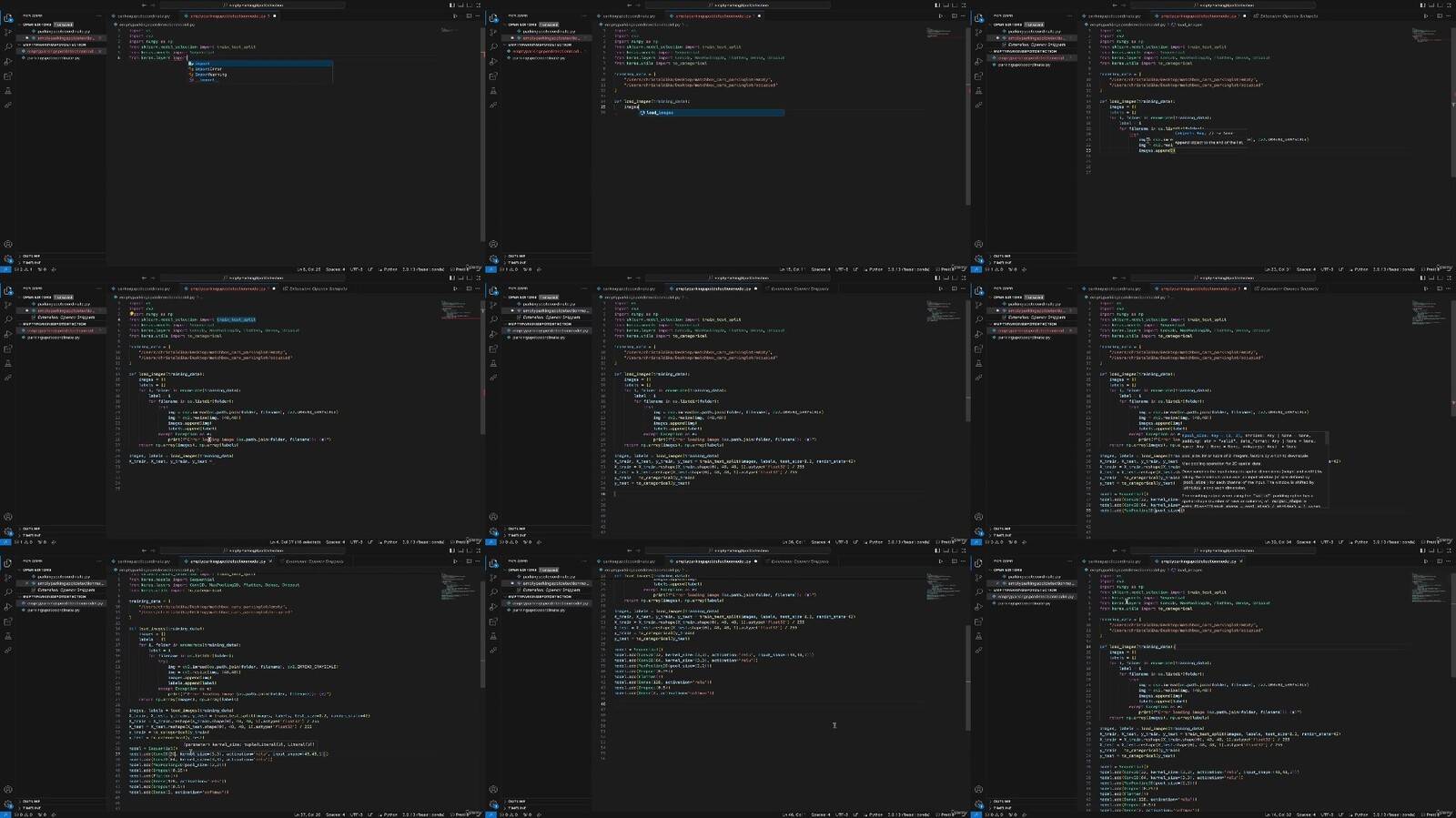Screen dimensions: 1456x818
Task: Click Run Python File in the center frame
Action: click(940, 289)
